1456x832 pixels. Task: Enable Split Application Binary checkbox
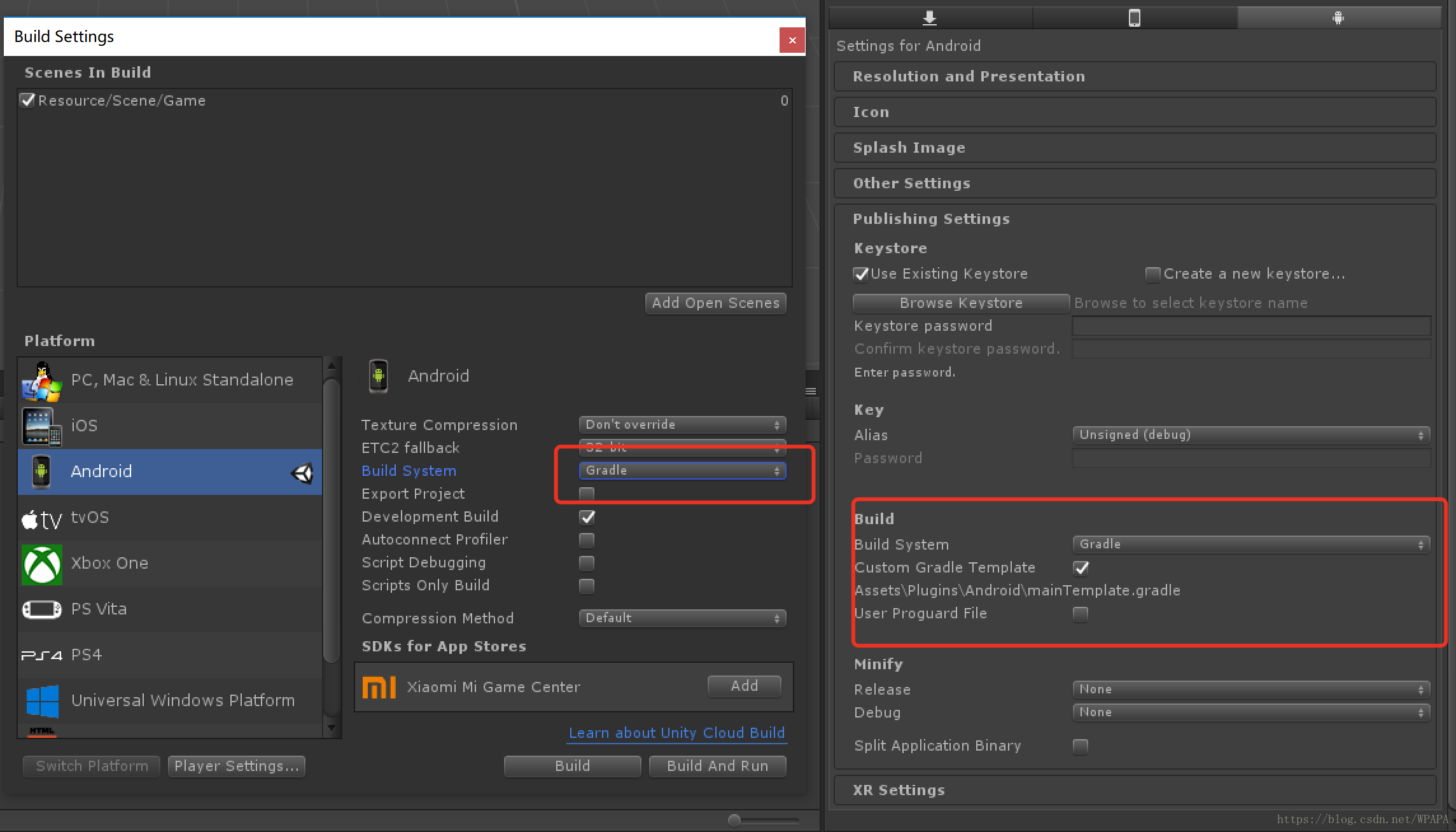[x=1081, y=746]
